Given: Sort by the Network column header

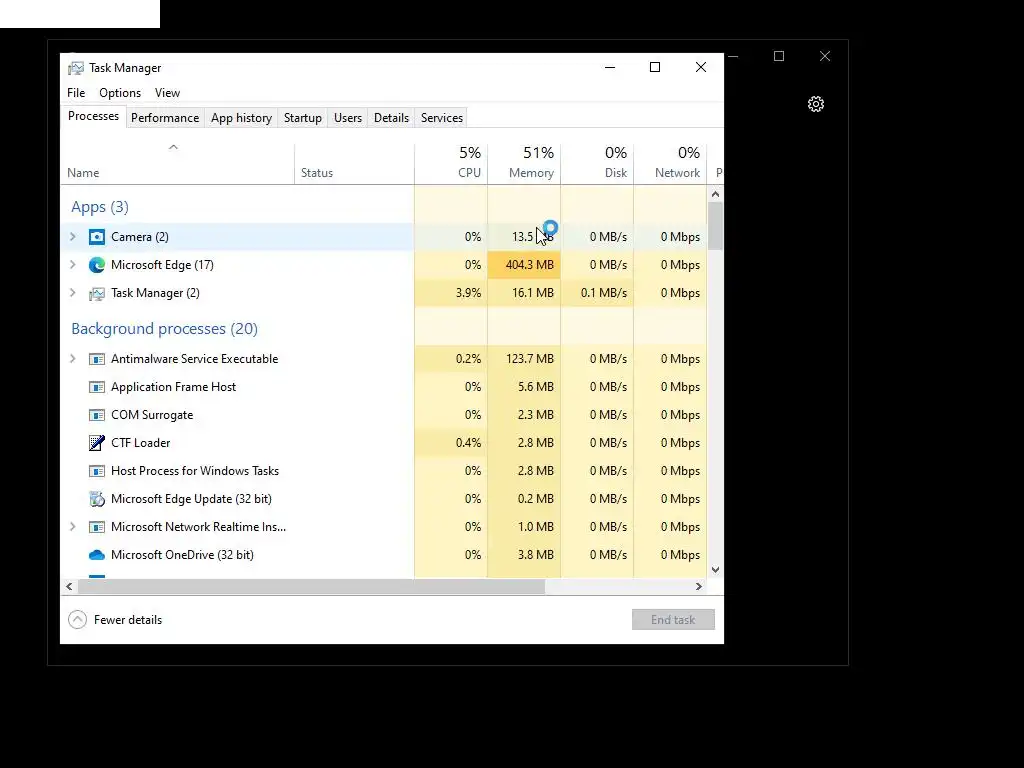Looking at the screenshot, I should (x=671, y=163).
